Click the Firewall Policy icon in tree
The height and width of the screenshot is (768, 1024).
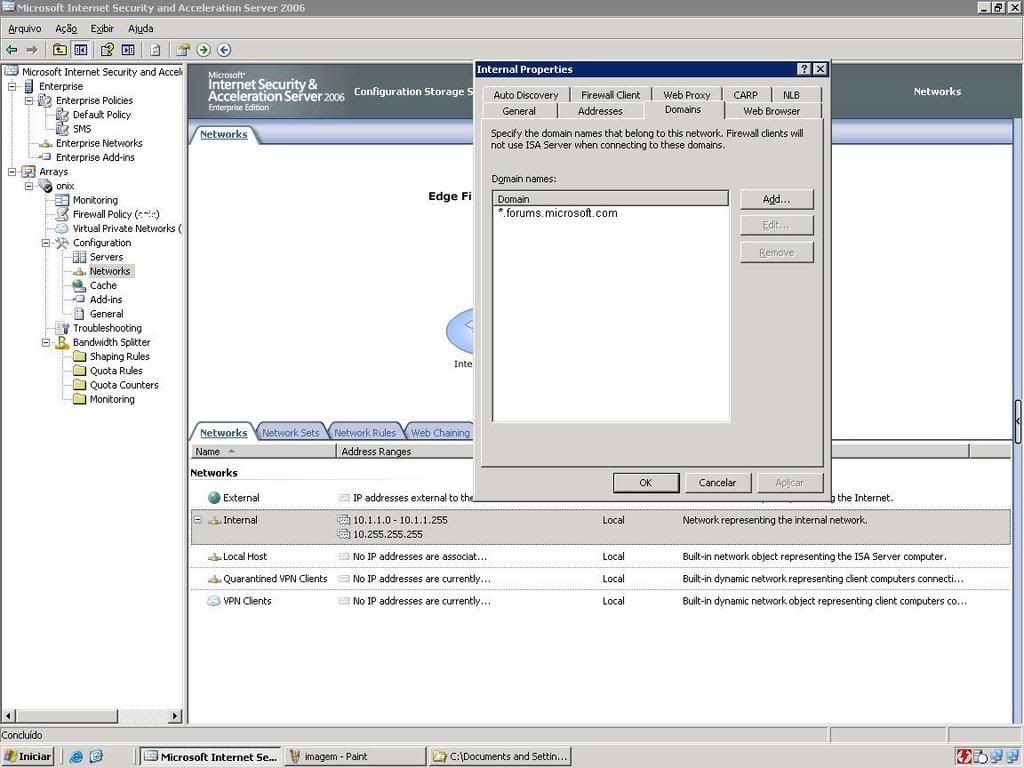(x=62, y=214)
